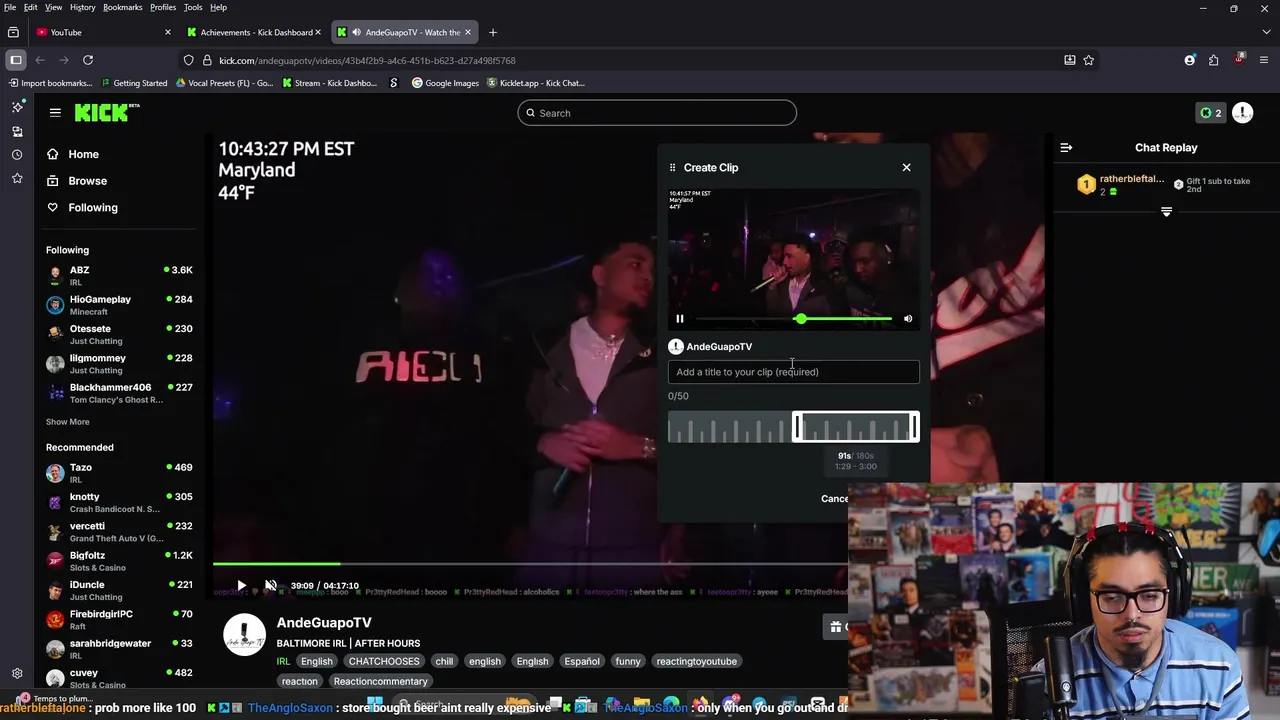The height and width of the screenshot is (720, 1280).
Task: Open the History menu
Action: pos(83,7)
